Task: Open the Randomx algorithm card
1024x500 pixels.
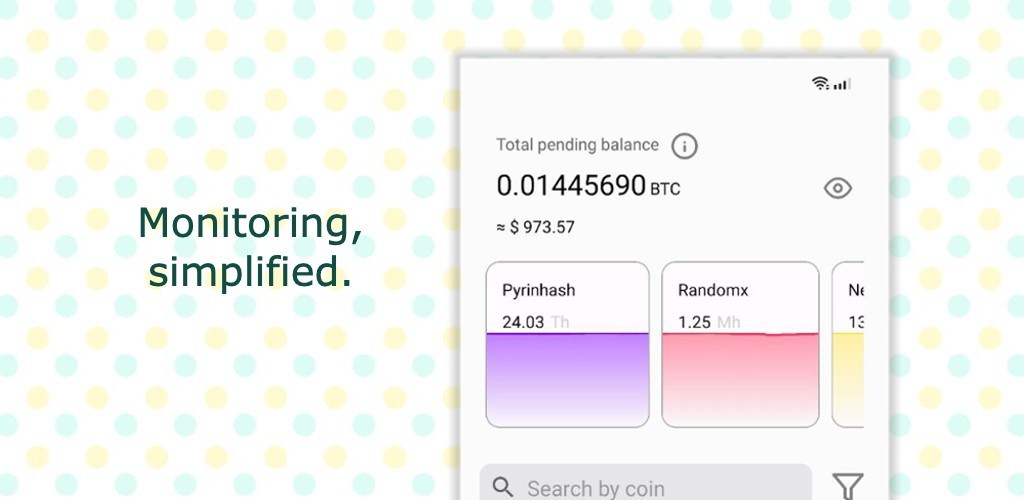Action: [x=740, y=345]
